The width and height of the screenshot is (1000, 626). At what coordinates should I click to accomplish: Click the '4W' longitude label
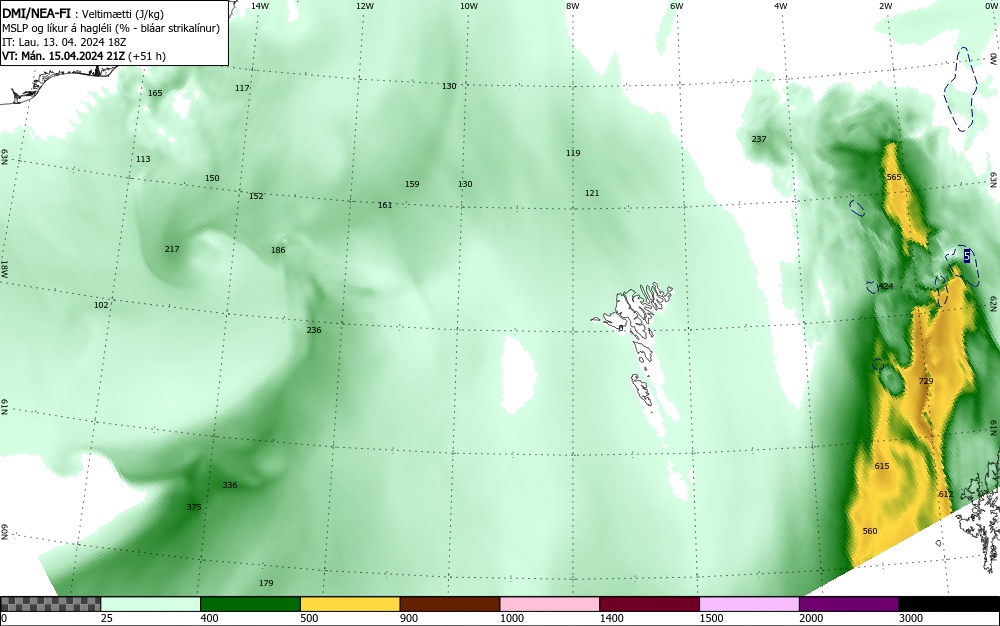pos(781,6)
